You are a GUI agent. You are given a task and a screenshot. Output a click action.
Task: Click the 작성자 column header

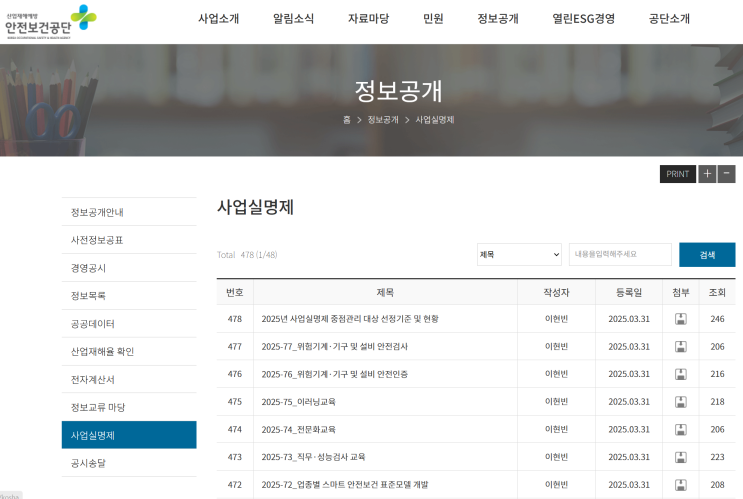click(x=556, y=292)
